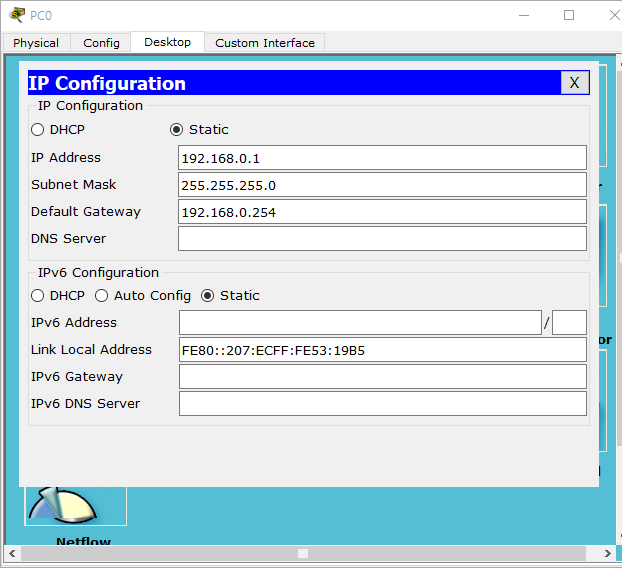622x568 pixels.
Task: Click the IP Address field 192.168.0.1
Action: click(x=382, y=158)
